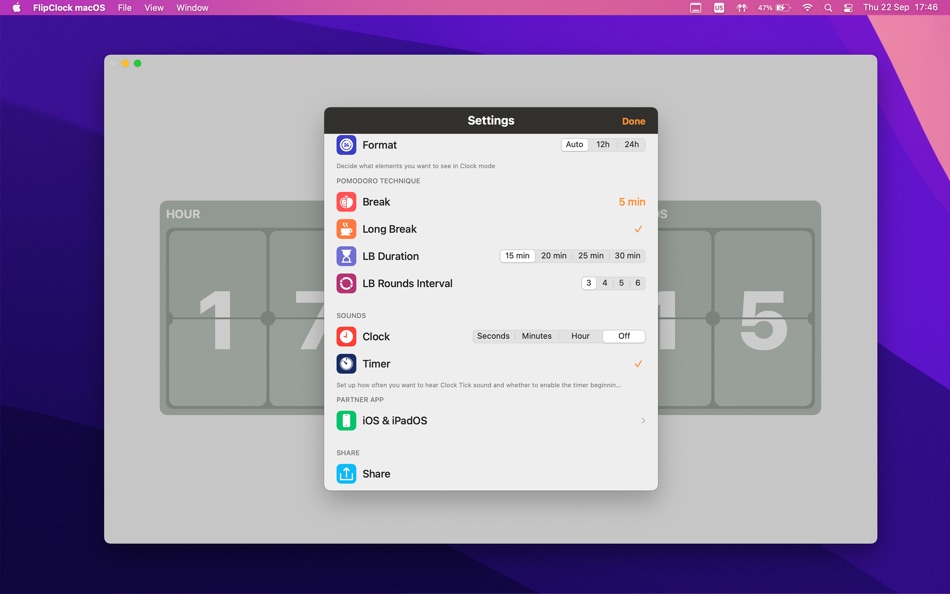This screenshot has width=950, height=594.
Task: Click the Format row icon
Action: [x=346, y=145]
